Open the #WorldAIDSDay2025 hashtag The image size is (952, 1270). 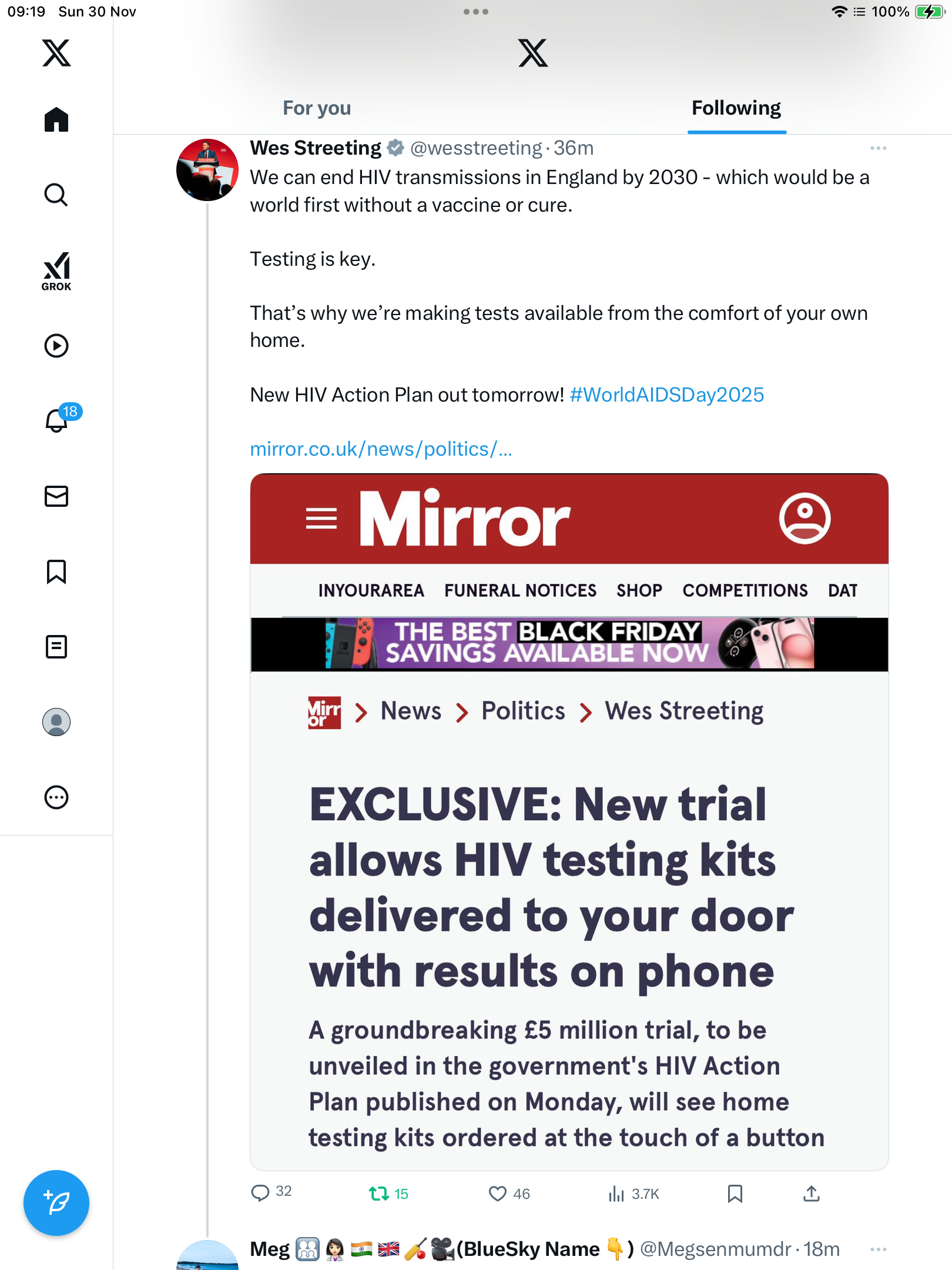click(667, 395)
